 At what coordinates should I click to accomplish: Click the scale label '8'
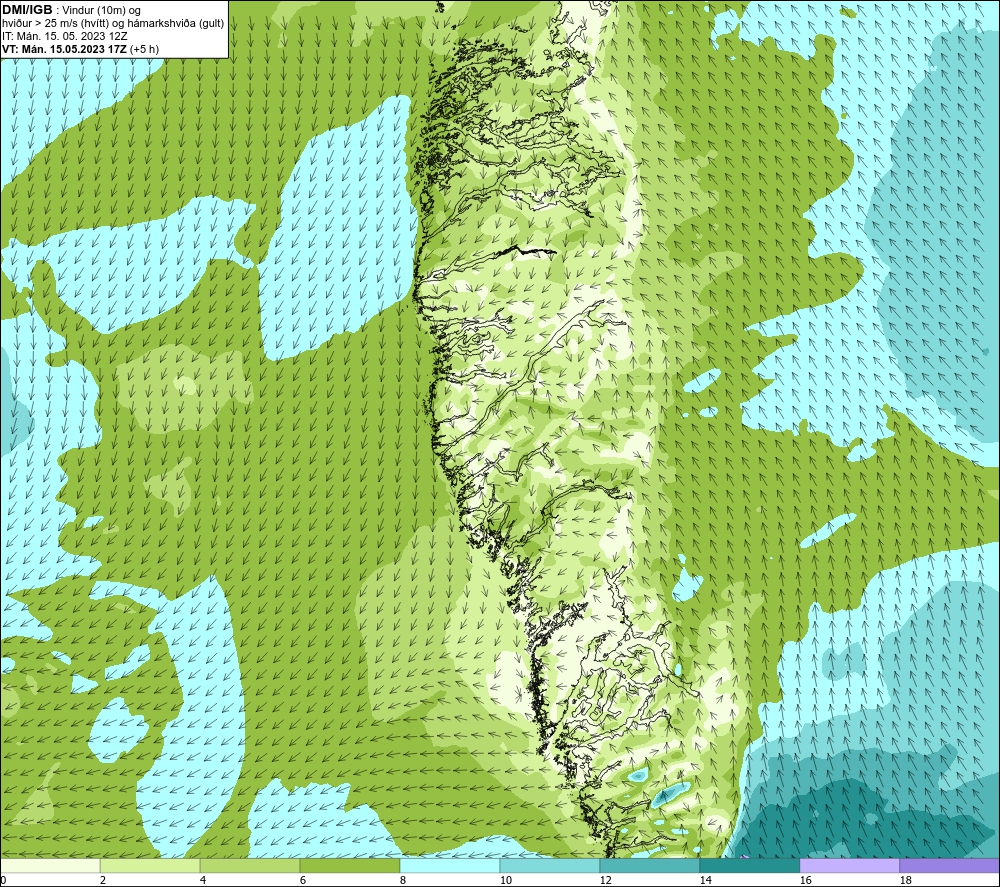point(403,880)
